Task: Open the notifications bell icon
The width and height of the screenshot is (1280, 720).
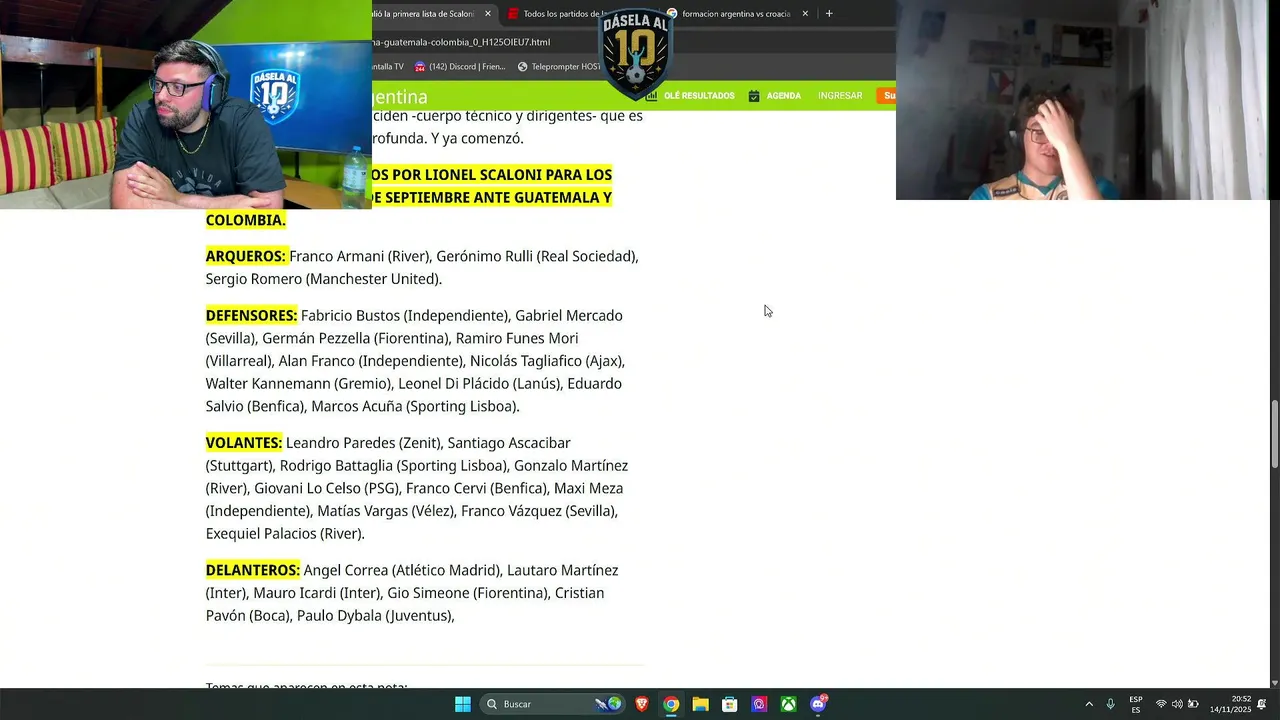Action: [x=1262, y=704]
